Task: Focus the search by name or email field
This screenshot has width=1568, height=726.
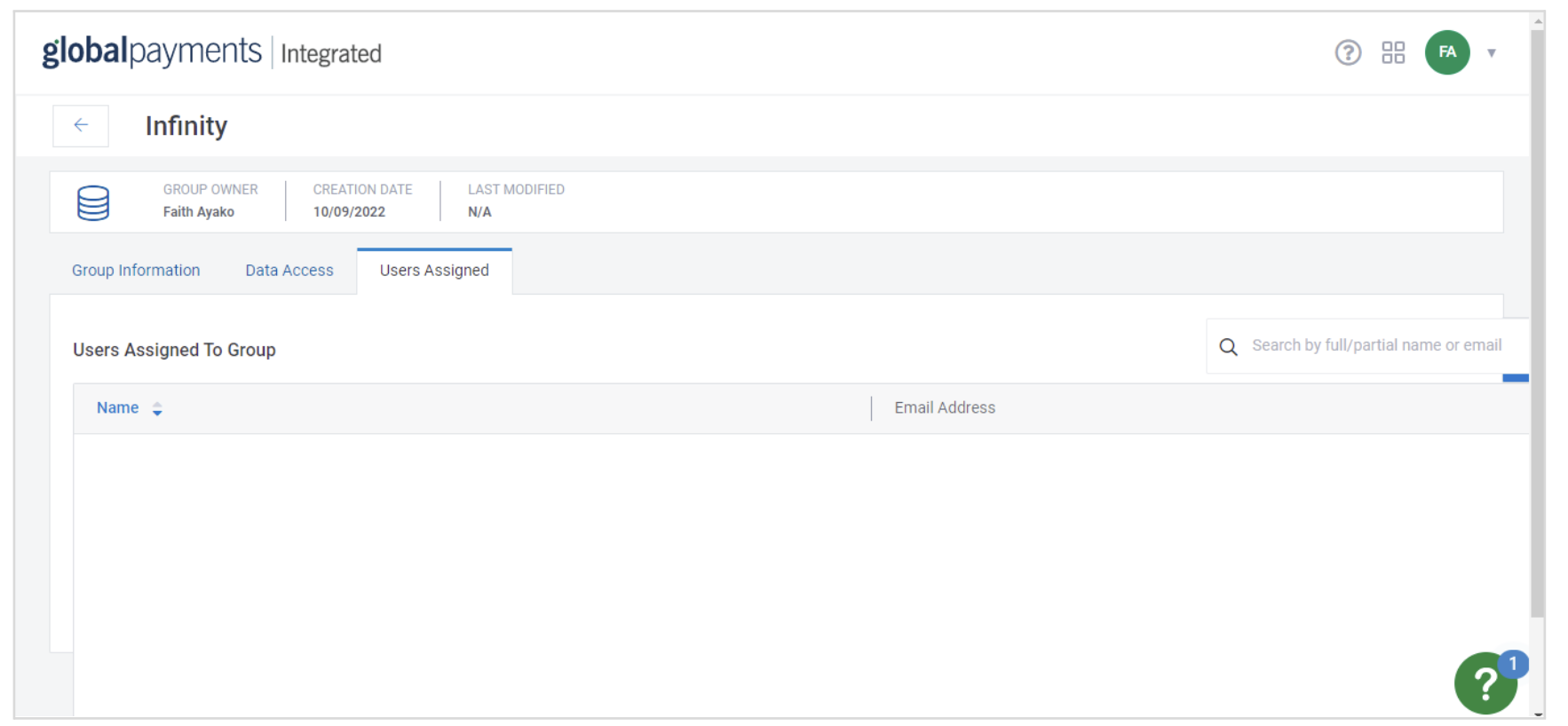Action: (x=1376, y=346)
